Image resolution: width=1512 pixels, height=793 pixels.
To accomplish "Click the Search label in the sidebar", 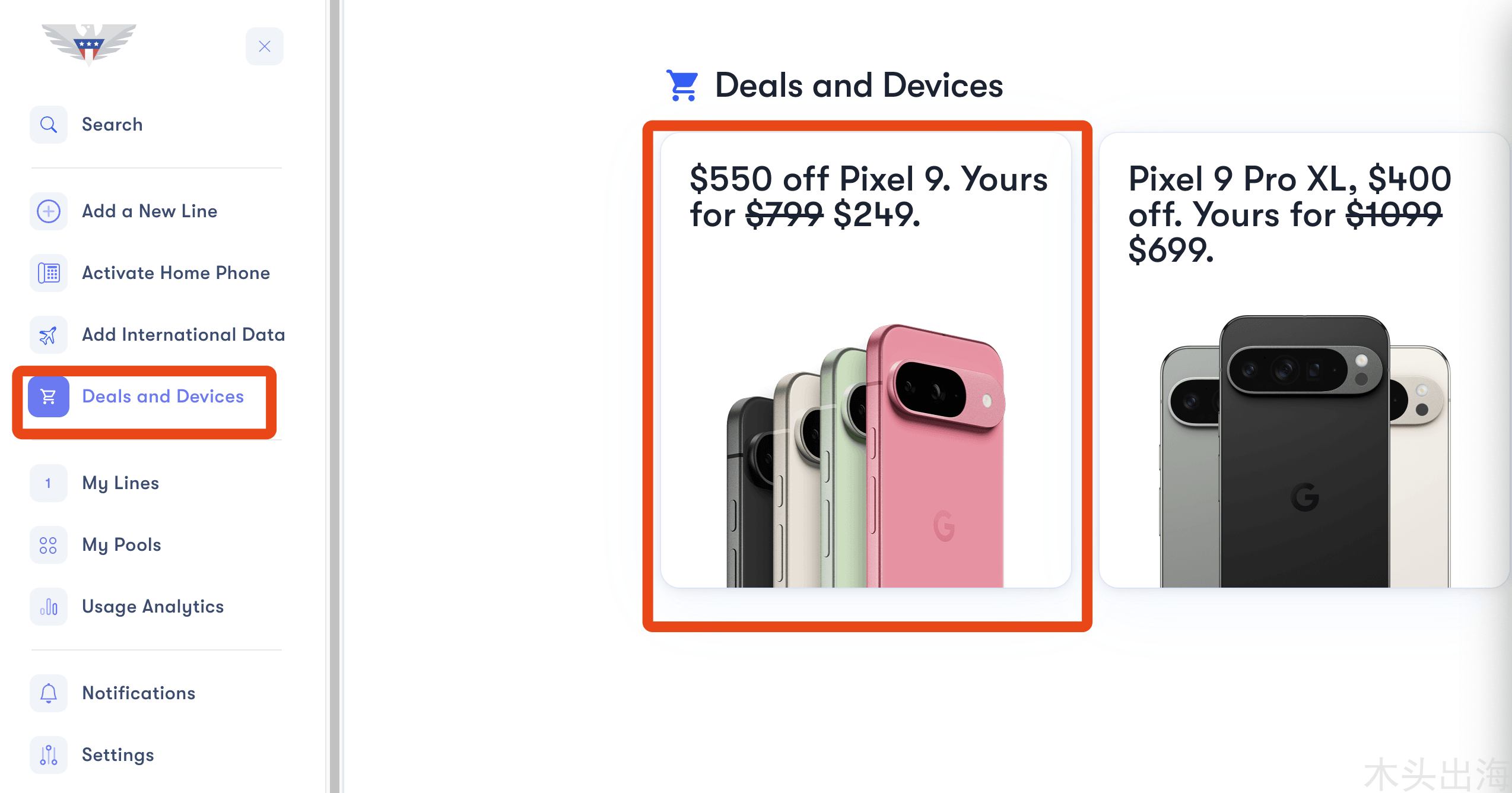I will point(112,125).
